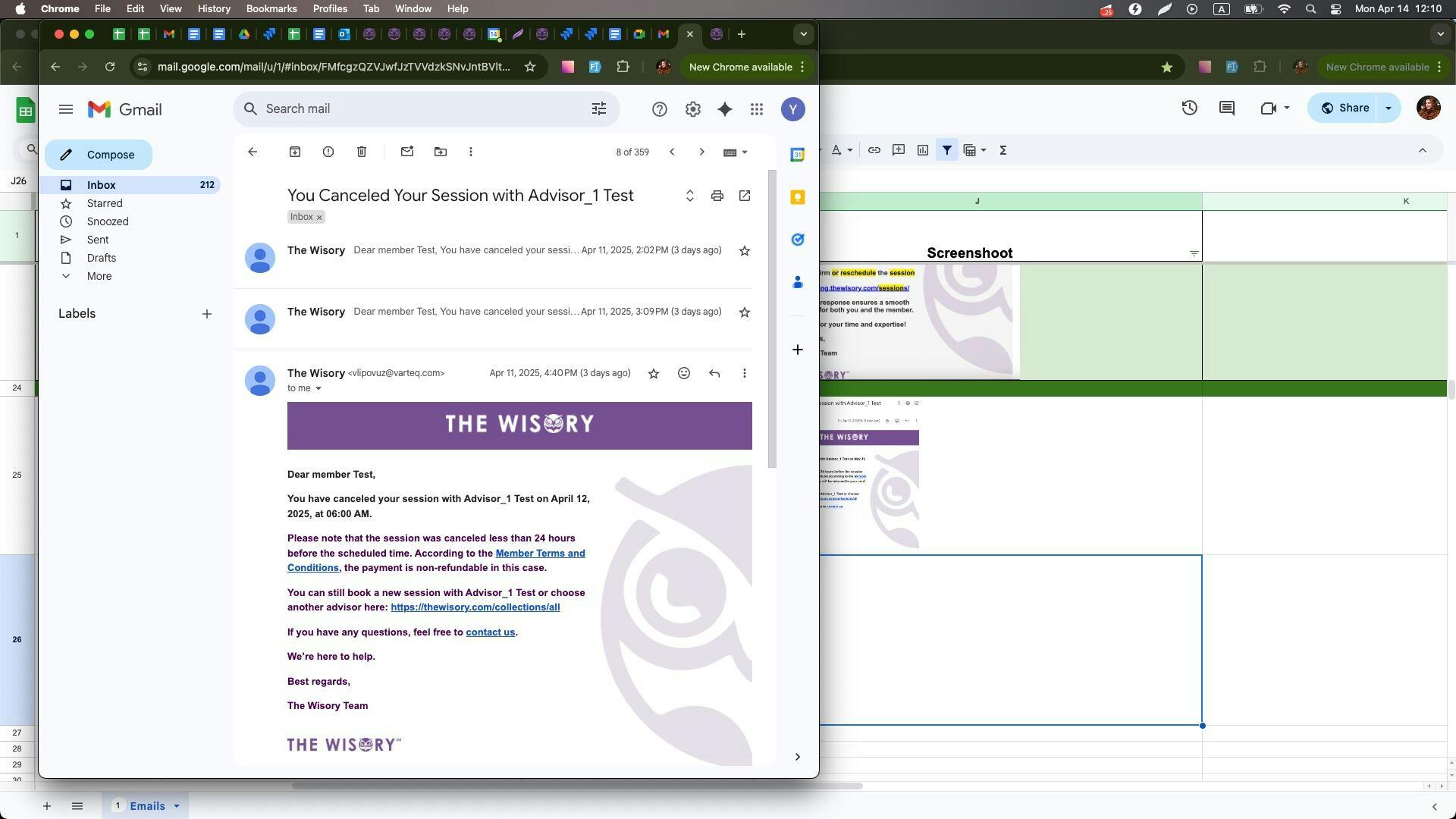The height and width of the screenshot is (819, 1456).
Task: Open version history in Sheets window
Action: point(1190,108)
